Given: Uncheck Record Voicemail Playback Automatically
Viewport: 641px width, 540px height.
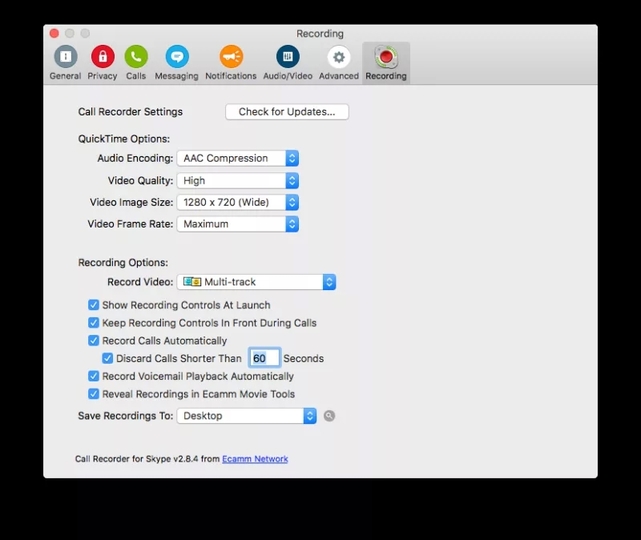Looking at the screenshot, I should (x=93, y=376).
